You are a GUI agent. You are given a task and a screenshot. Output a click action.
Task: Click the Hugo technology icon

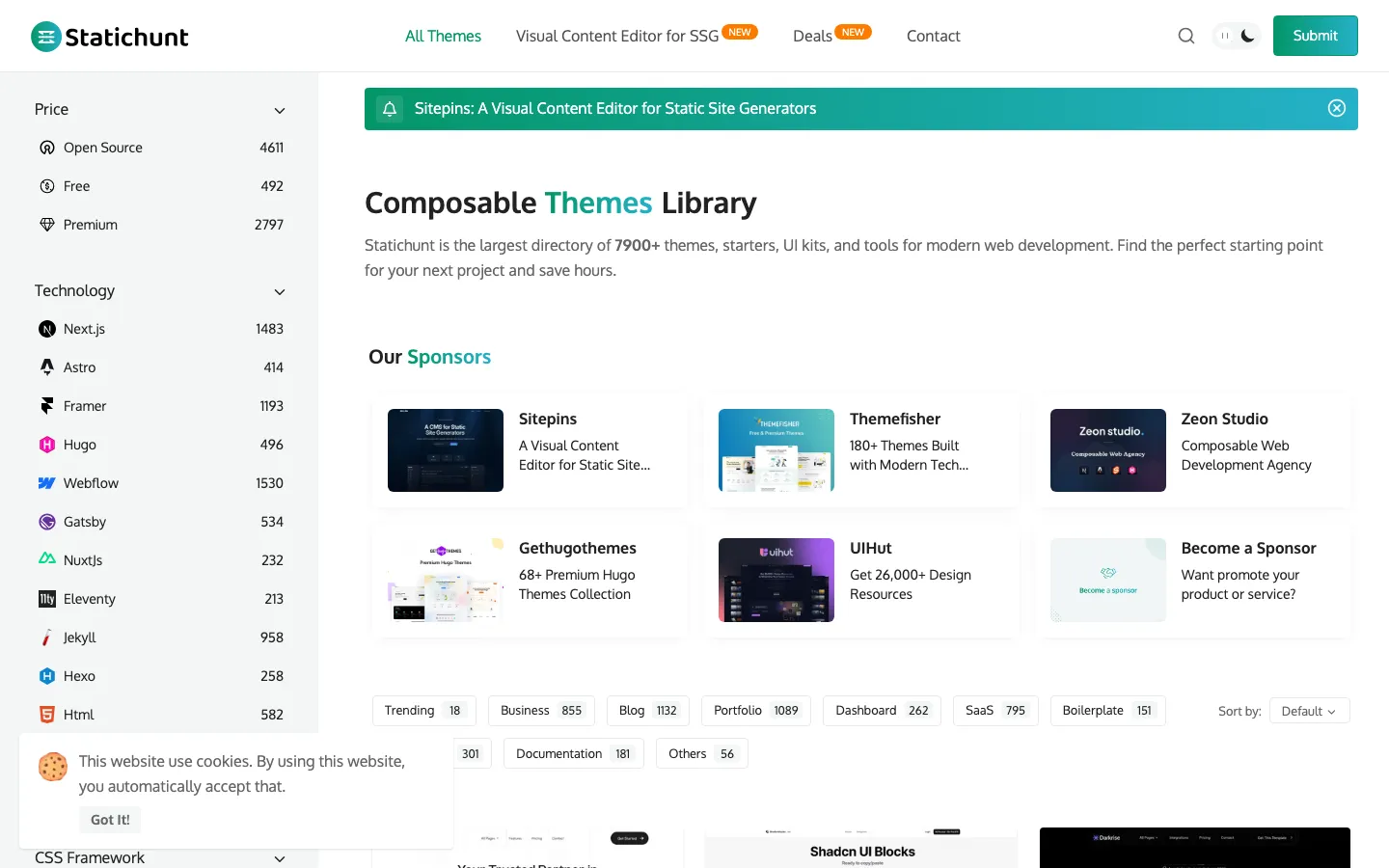47,445
